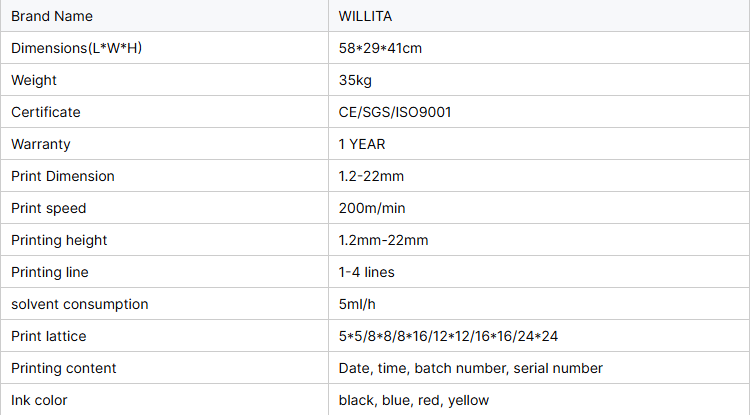753x415 pixels.
Task: Select the Brand Name label cell
Action: 51,16
